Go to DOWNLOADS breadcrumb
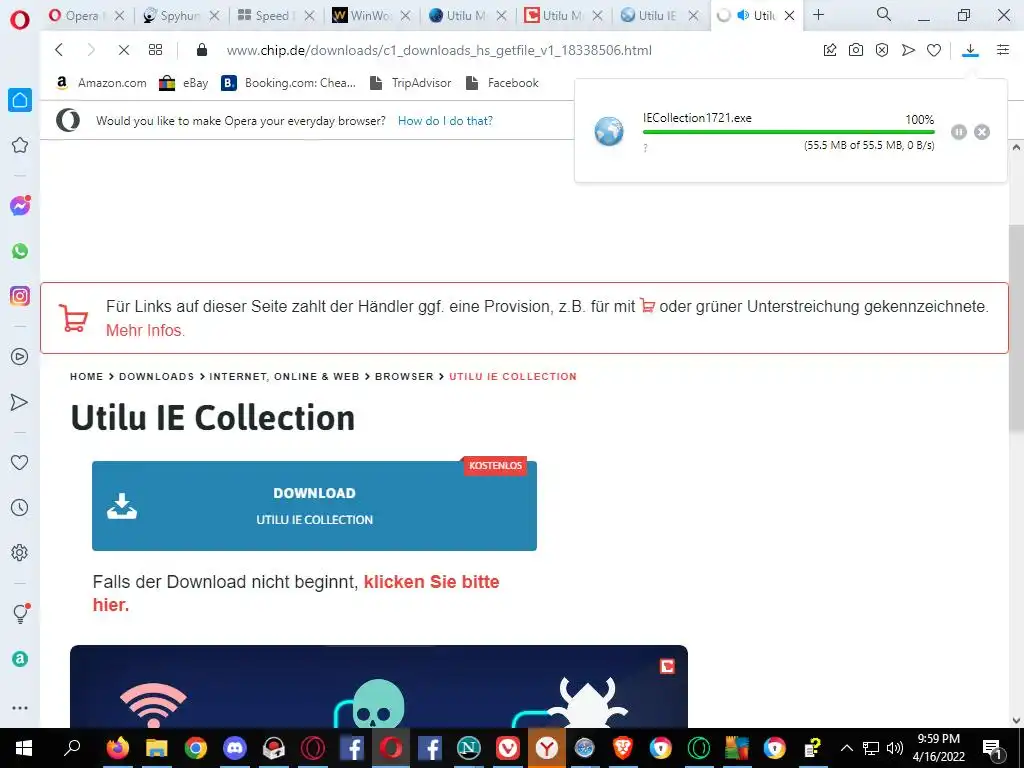 [157, 377]
